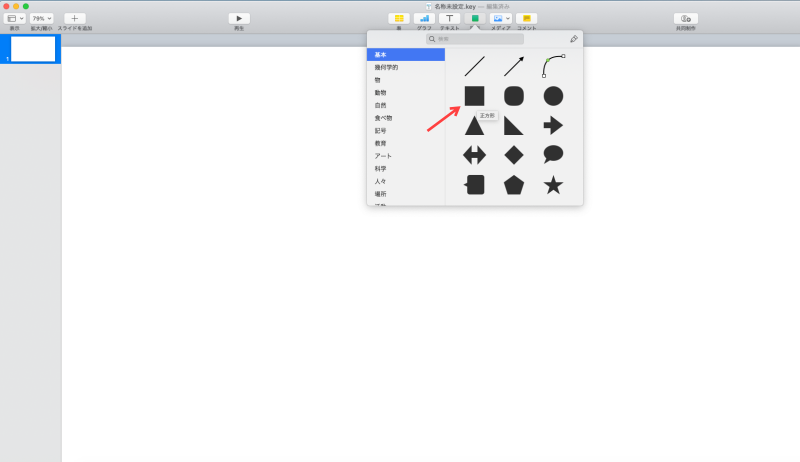Add the right triangle shape
Image resolution: width=800 pixels, height=462 pixels.
point(513,126)
